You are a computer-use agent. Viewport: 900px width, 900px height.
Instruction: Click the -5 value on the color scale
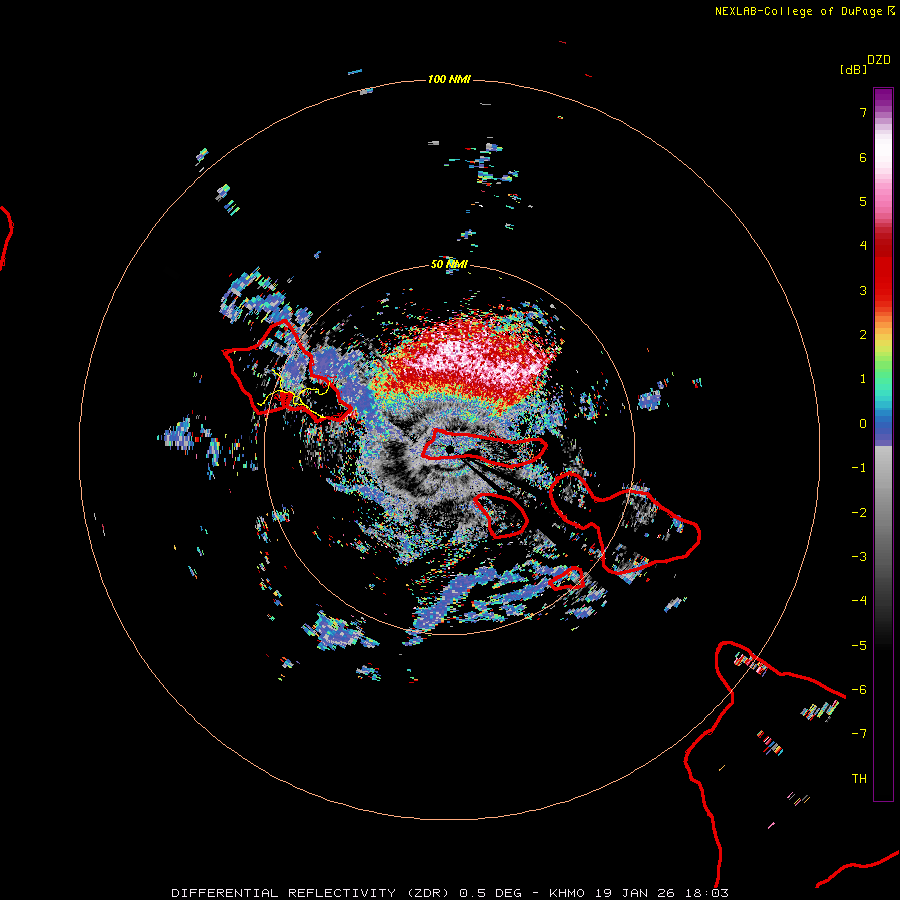(x=859, y=646)
